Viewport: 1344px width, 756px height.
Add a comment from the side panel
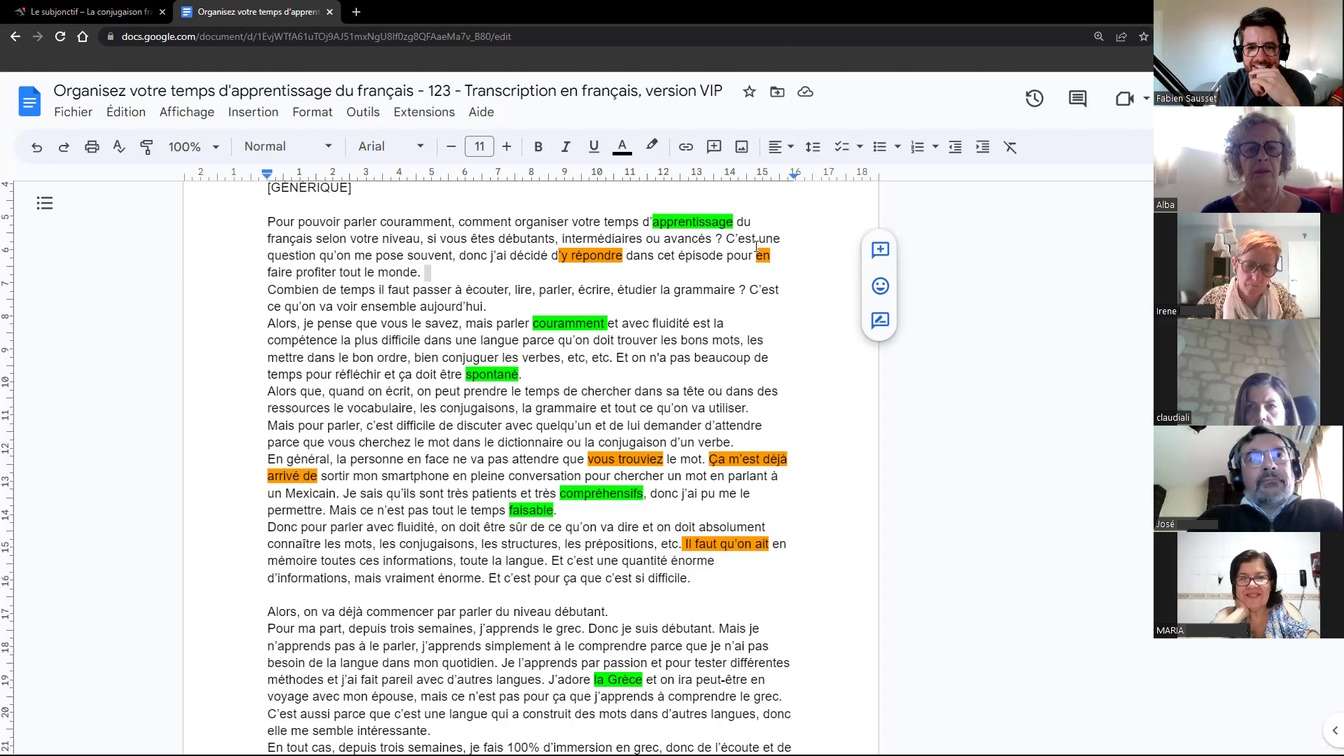click(x=880, y=250)
